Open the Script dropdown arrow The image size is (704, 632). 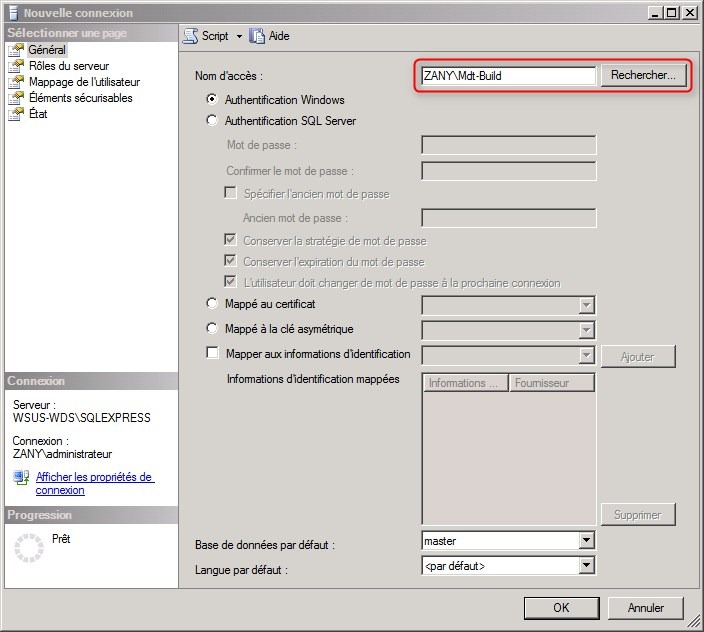coord(239,36)
